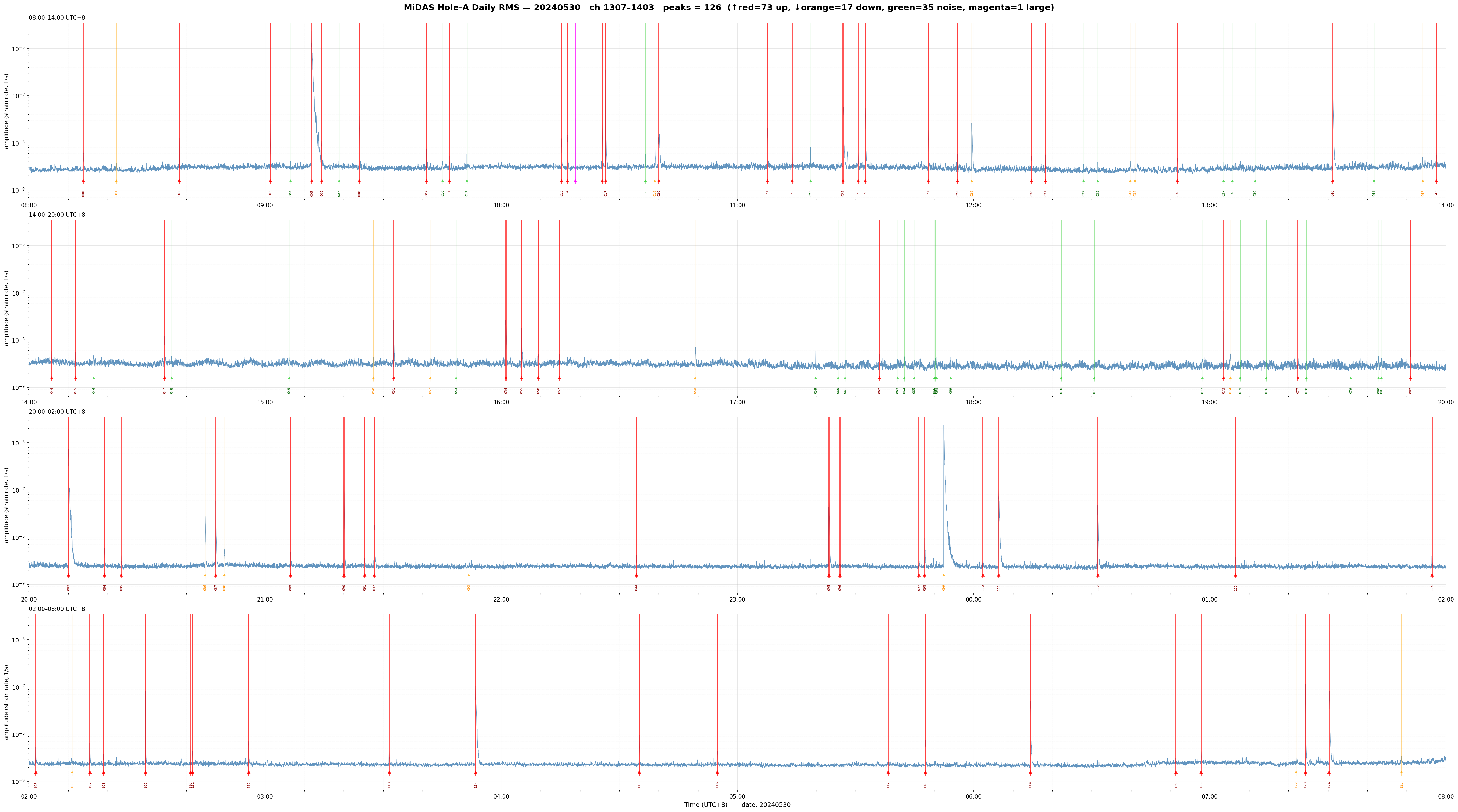Click peak label 085 in the third panel
Screen dimensions: 1458x812
point(121,588)
